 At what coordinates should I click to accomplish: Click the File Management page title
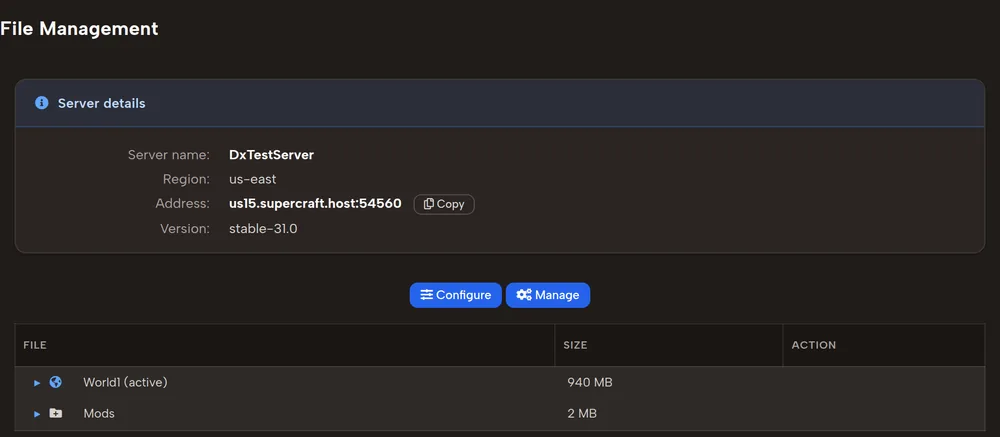pos(79,29)
